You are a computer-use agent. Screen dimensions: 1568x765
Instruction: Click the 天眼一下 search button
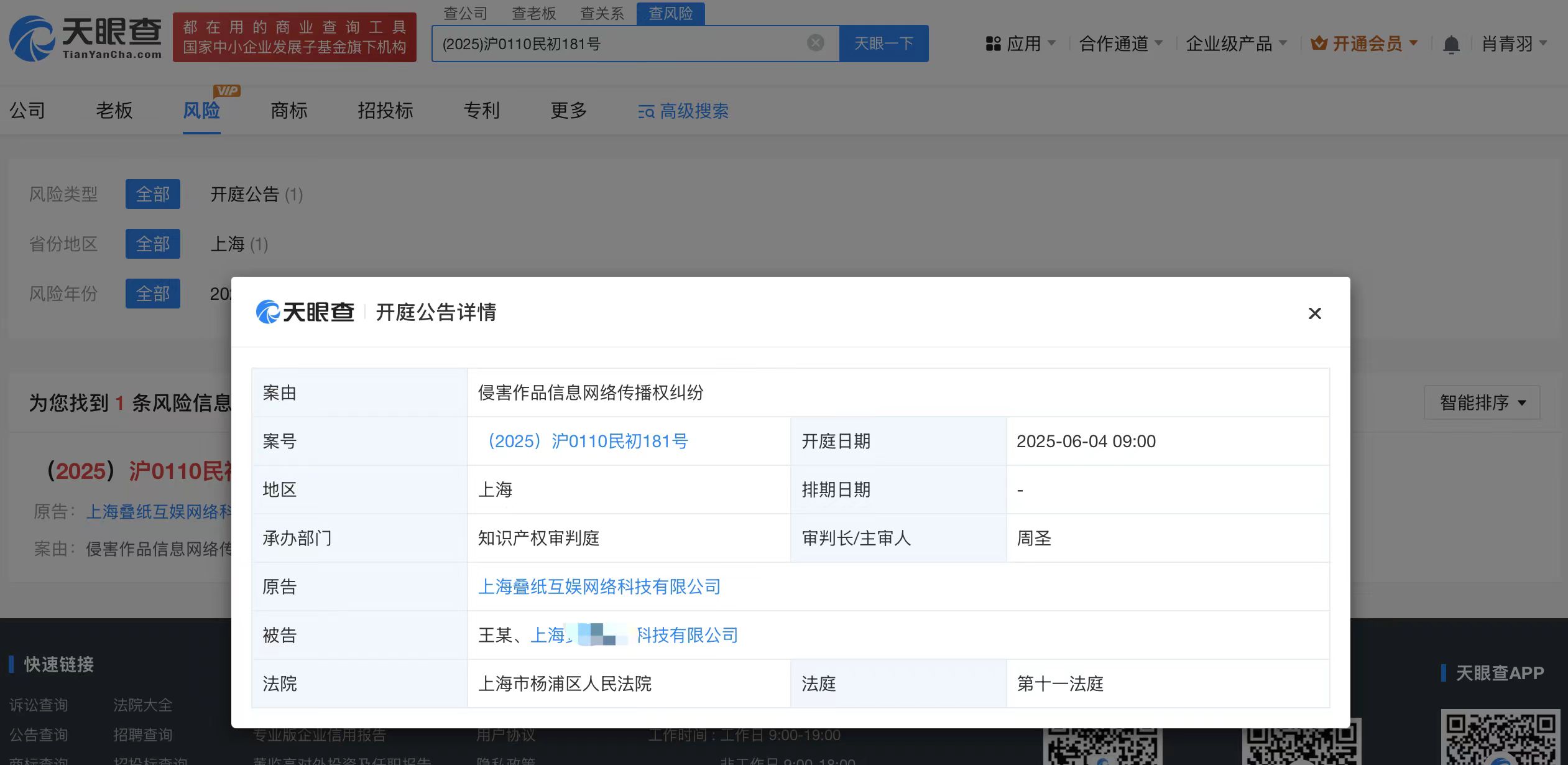pyautogui.click(x=883, y=44)
